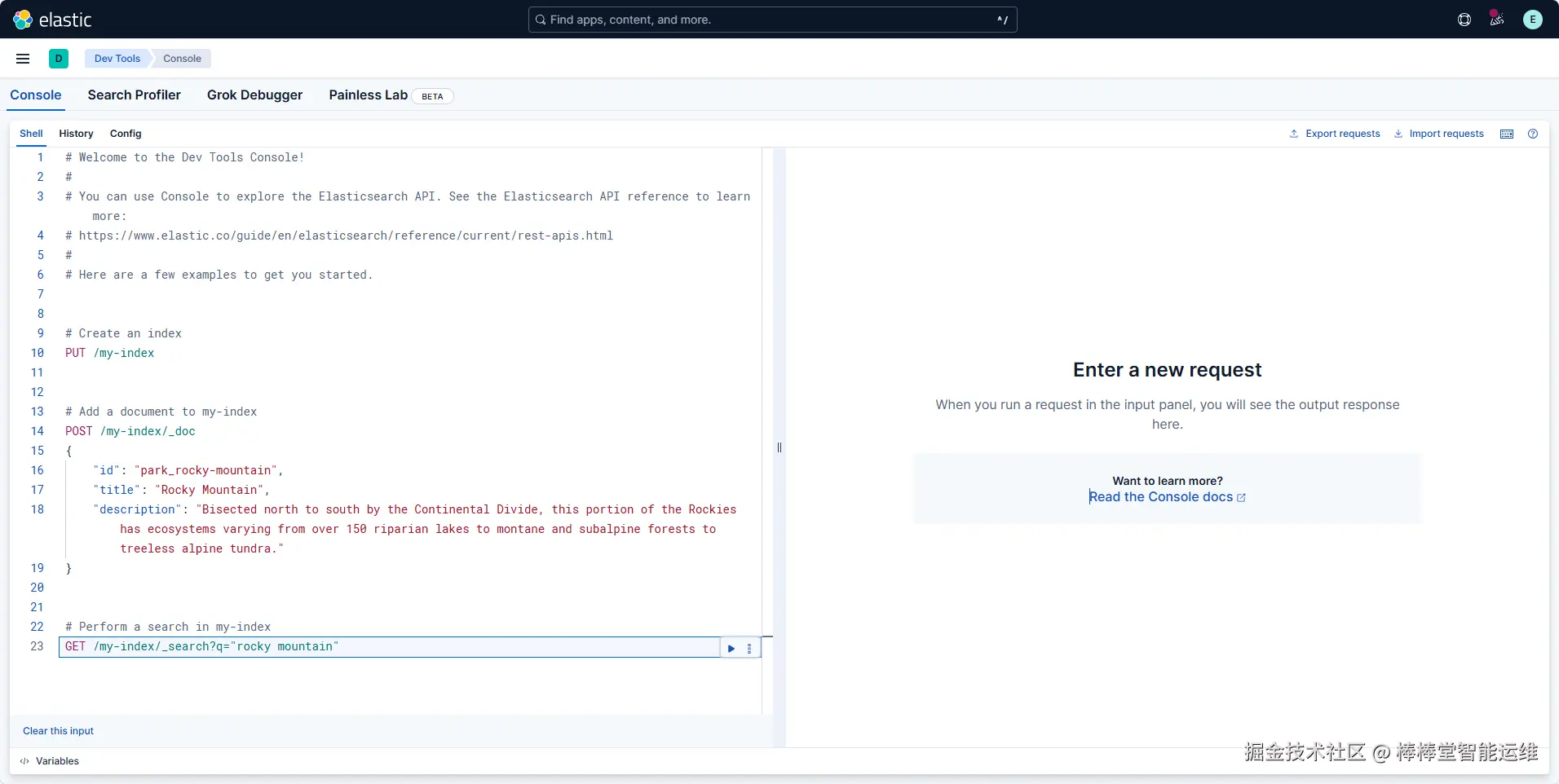Open the main navigation hamburger menu
The width and height of the screenshot is (1559, 784).
pos(23,59)
